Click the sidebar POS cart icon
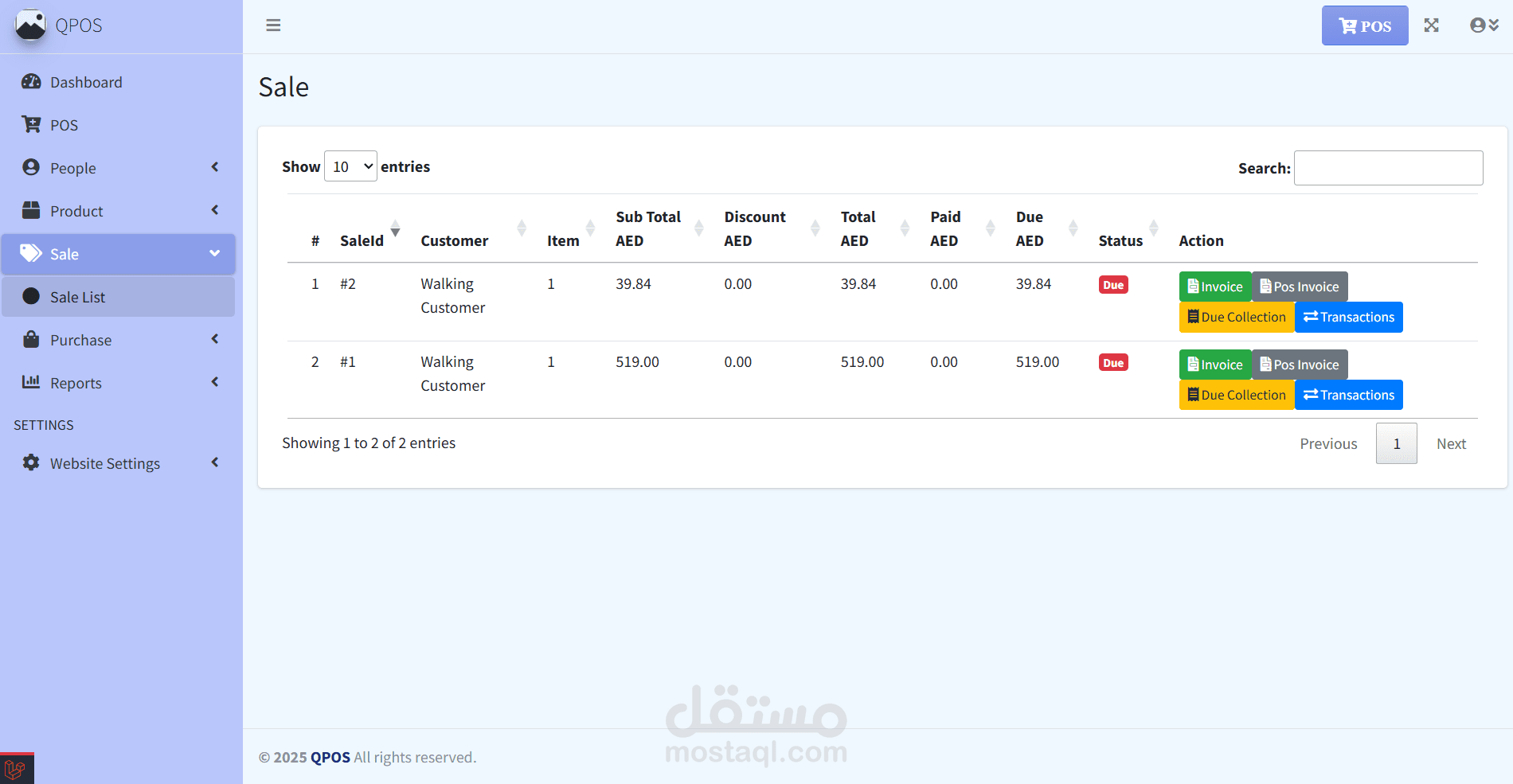This screenshot has width=1513, height=784. [31, 124]
